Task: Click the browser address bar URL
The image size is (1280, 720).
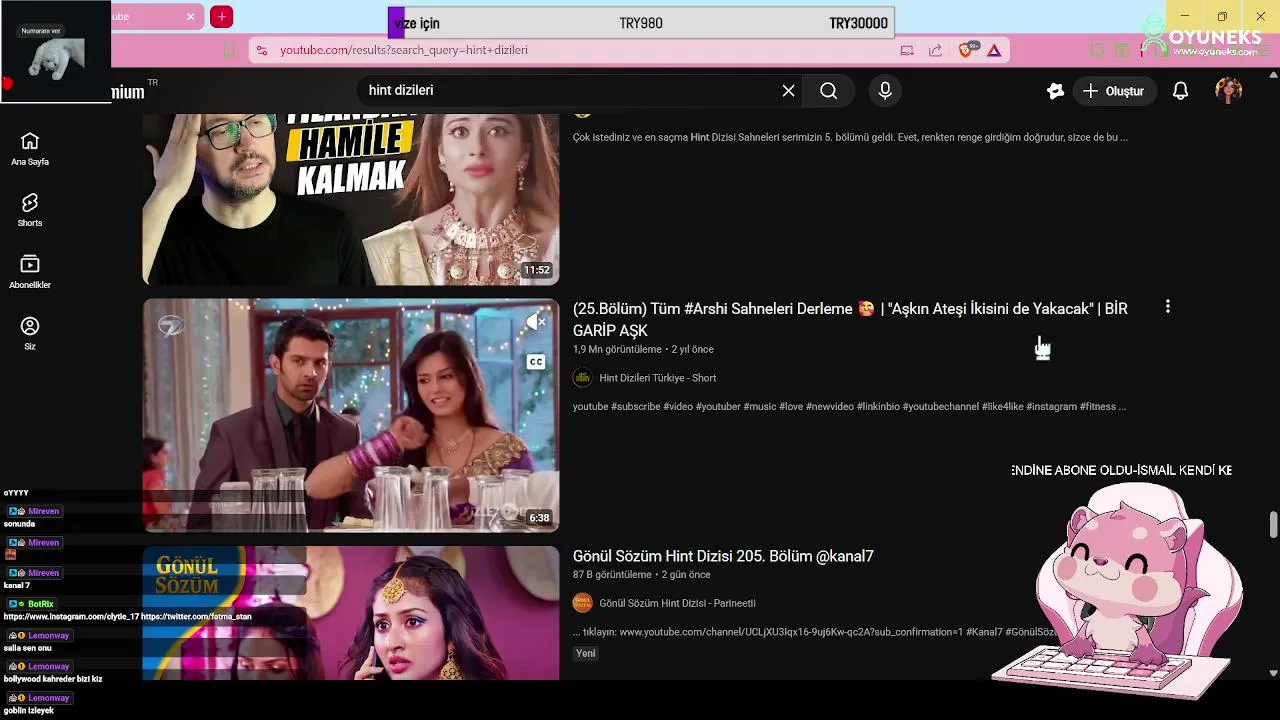Action: 404,50
